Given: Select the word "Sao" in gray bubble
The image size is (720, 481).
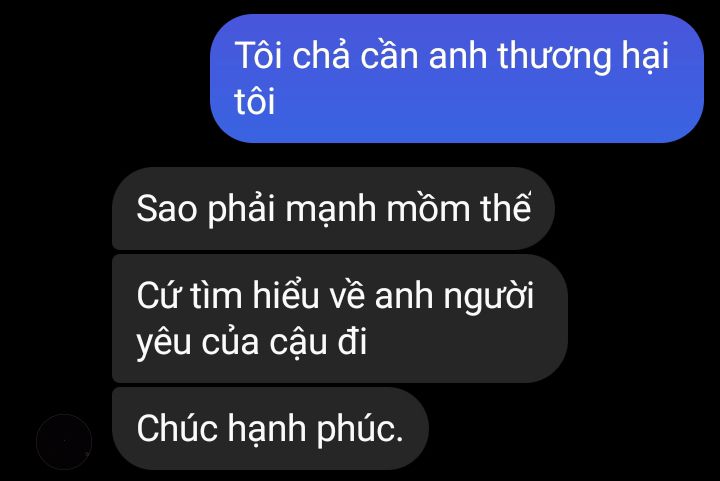Looking at the screenshot, I should 166,209.
